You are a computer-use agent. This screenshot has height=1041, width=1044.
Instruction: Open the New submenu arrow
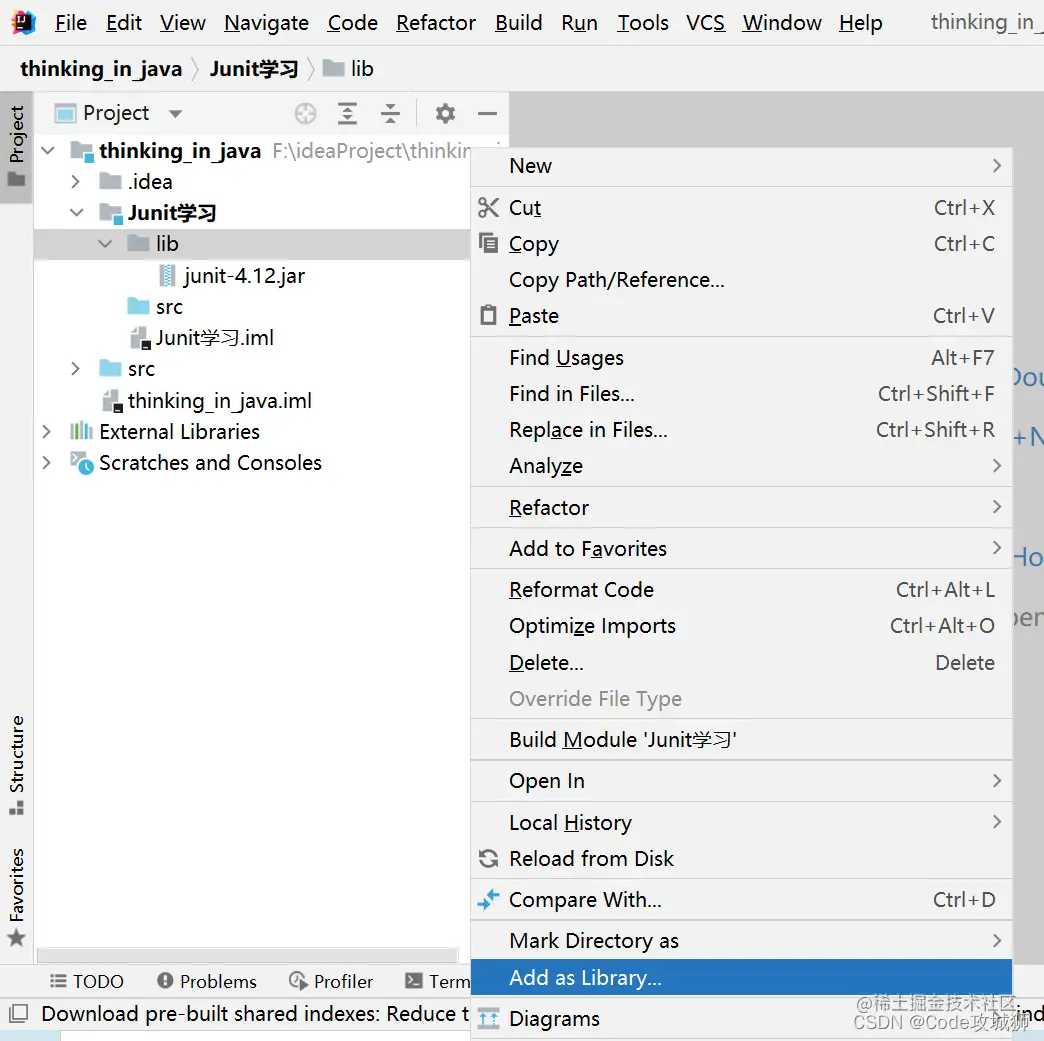click(x=997, y=166)
